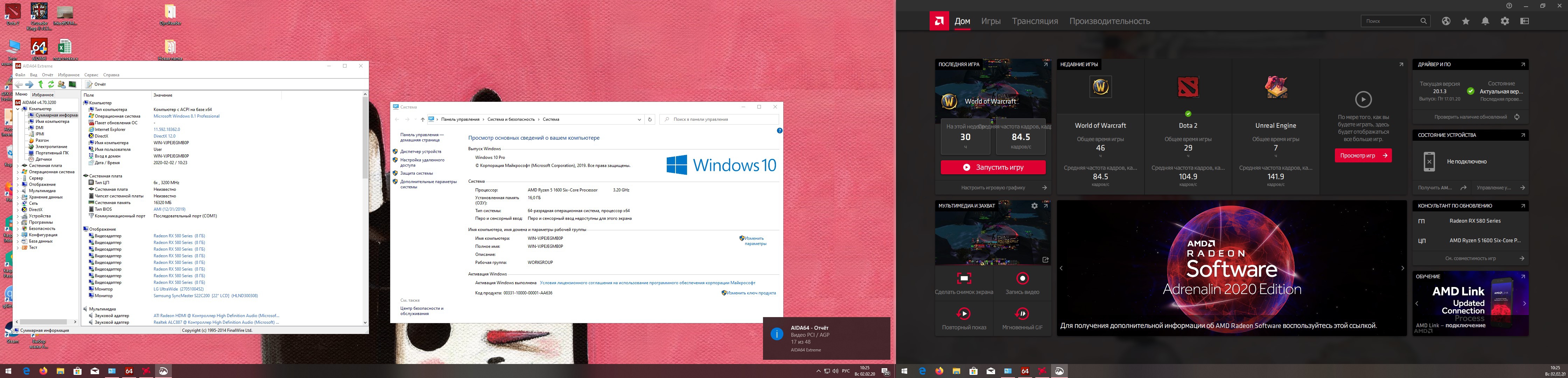Open the Файл menu in AIDA64

20,75
